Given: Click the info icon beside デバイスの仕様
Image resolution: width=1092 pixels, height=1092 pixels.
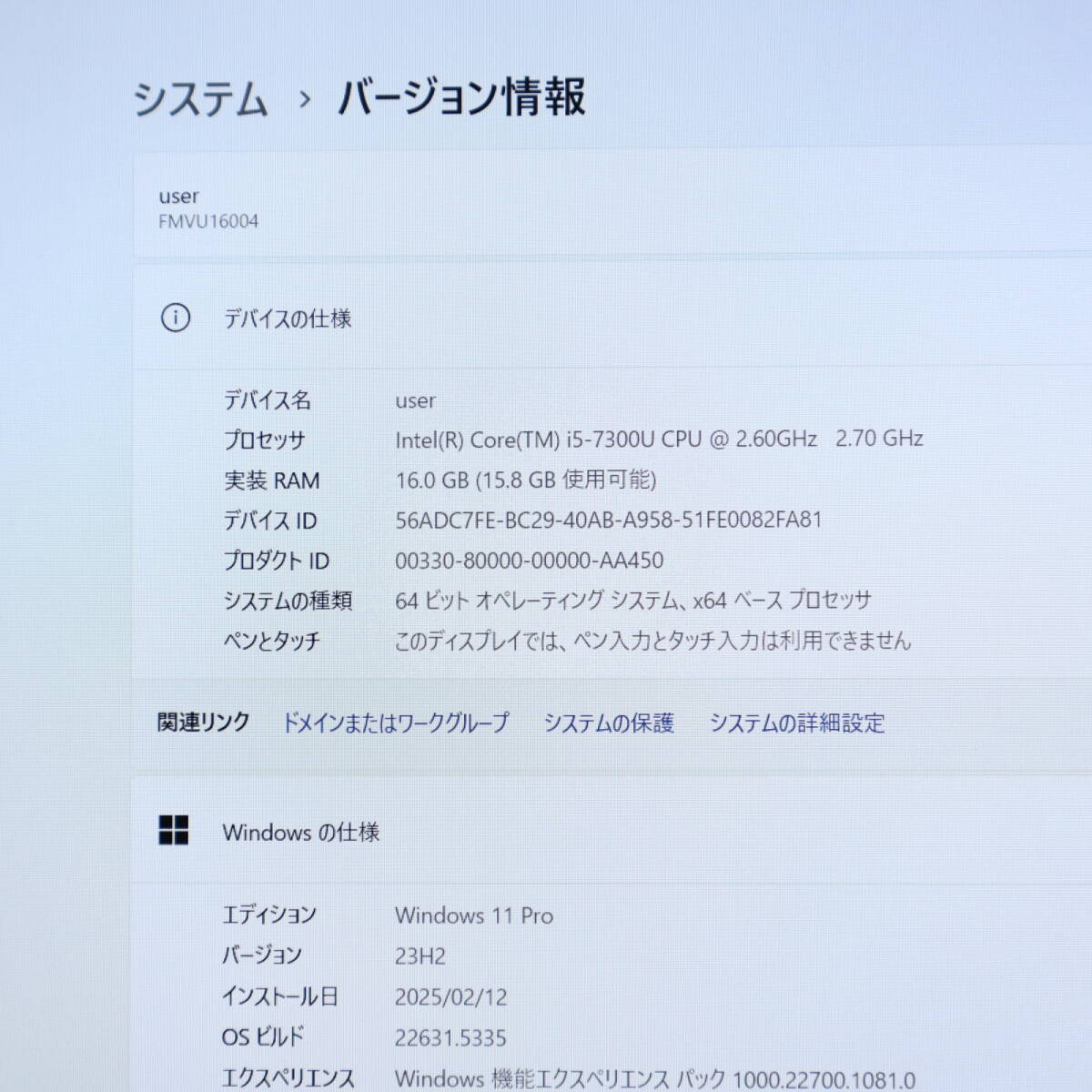Looking at the screenshot, I should [176, 318].
